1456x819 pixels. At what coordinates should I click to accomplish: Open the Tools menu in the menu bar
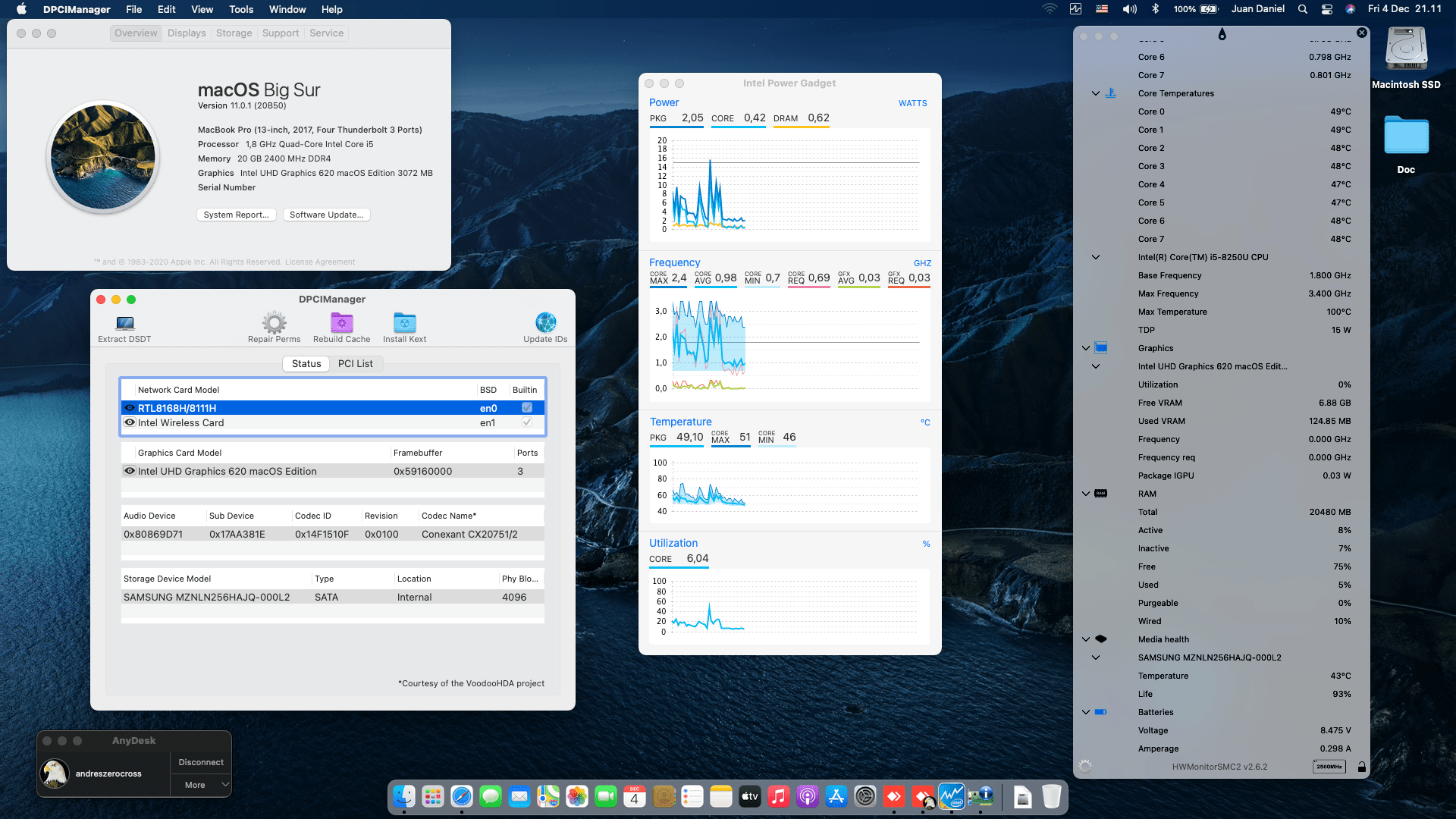tap(240, 9)
